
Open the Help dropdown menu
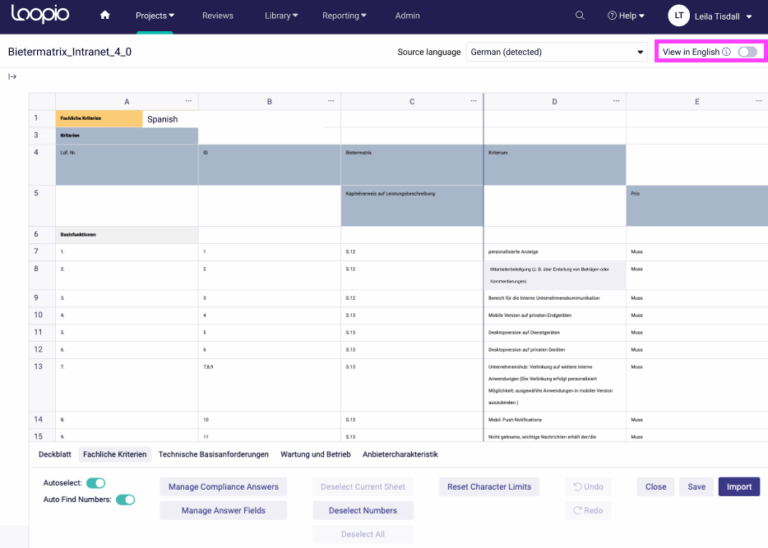pyautogui.click(x=626, y=16)
